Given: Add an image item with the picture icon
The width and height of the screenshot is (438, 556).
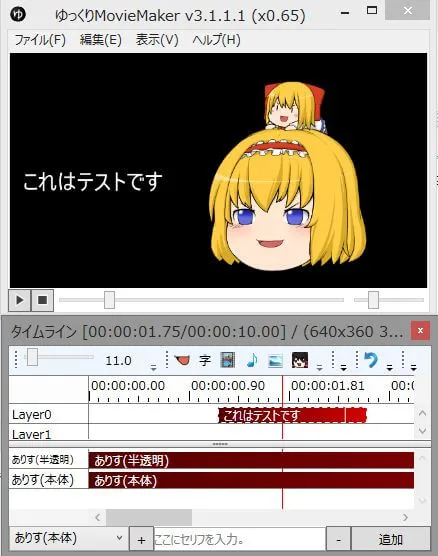Looking at the screenshot, I should click(x=275, y=360).
